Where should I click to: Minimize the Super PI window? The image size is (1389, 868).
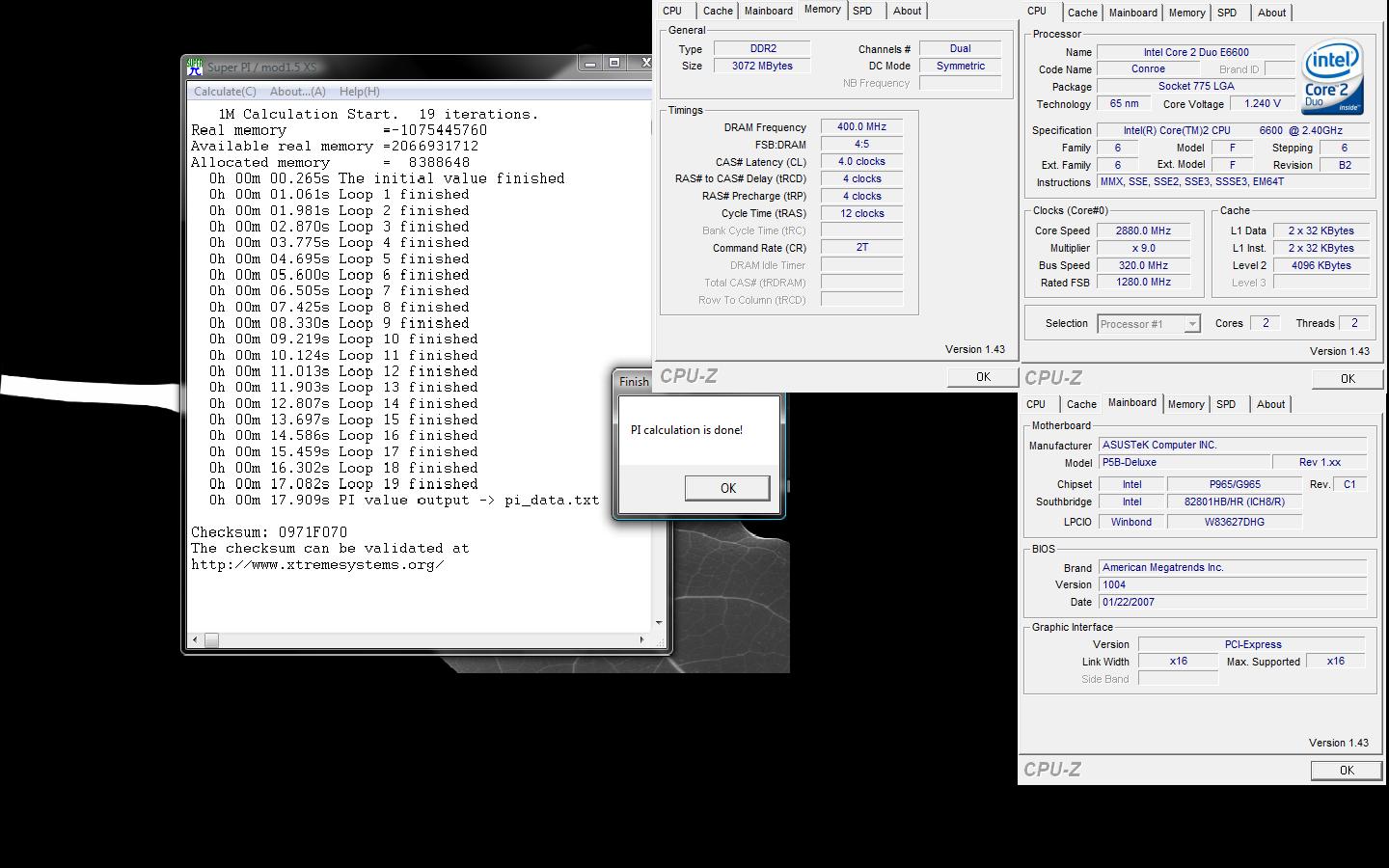590,63
